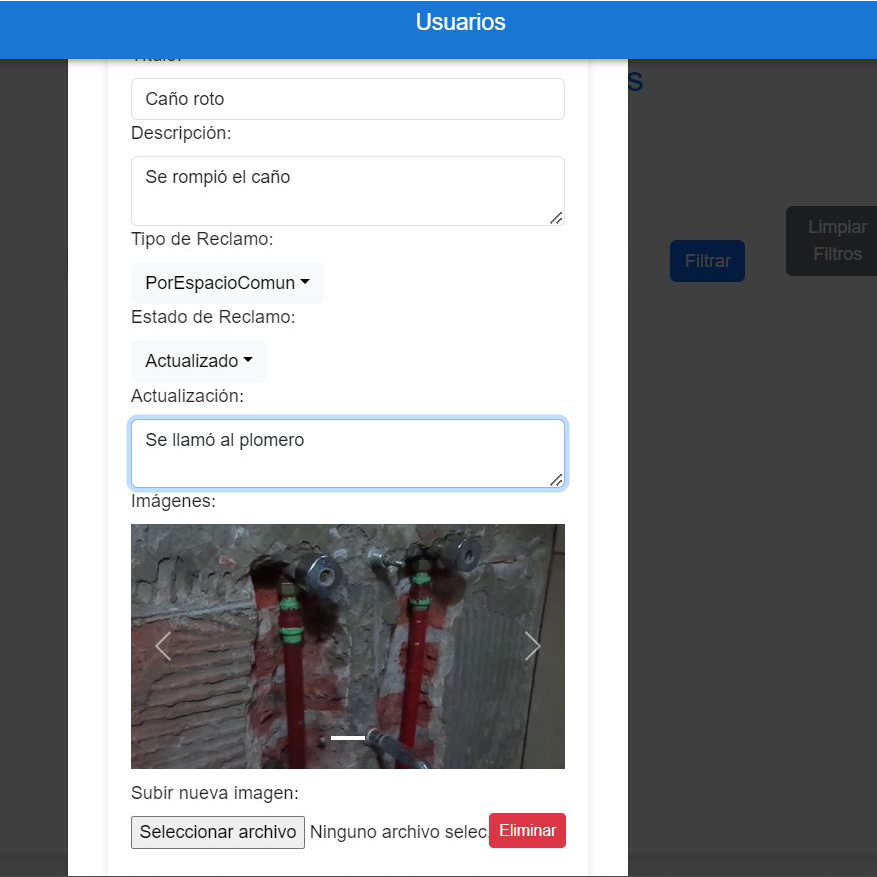Click the white carousel slide indicator

(x=348, y=738)
